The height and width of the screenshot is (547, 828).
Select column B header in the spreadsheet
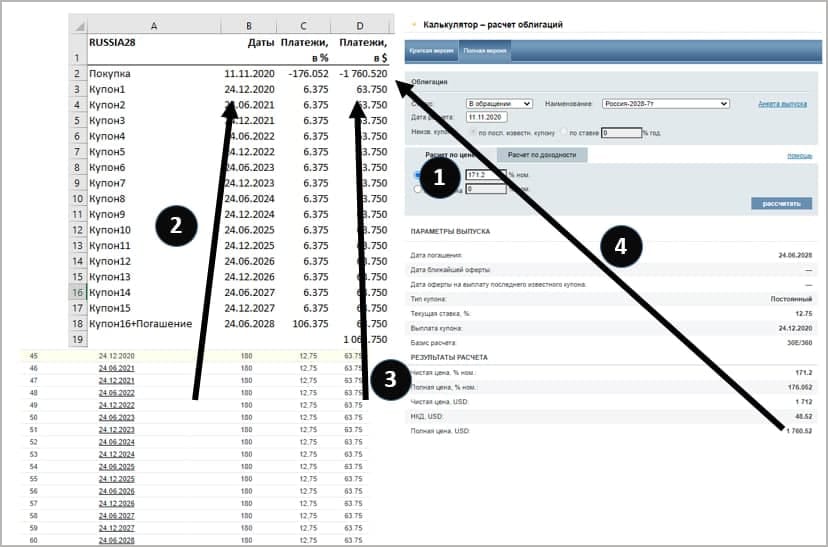pyautogui.click(x=248, y=24)
